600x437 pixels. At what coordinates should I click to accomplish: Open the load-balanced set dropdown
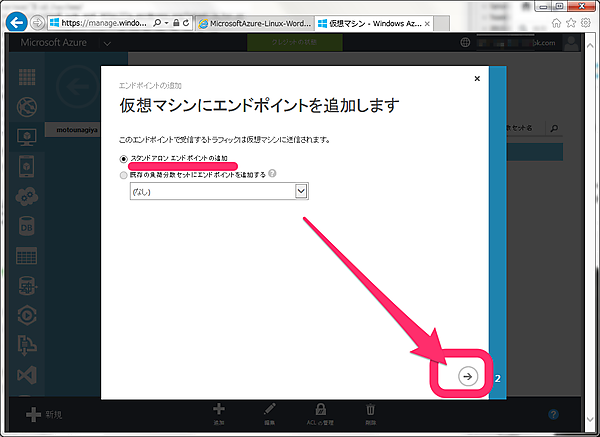[219, 191]
